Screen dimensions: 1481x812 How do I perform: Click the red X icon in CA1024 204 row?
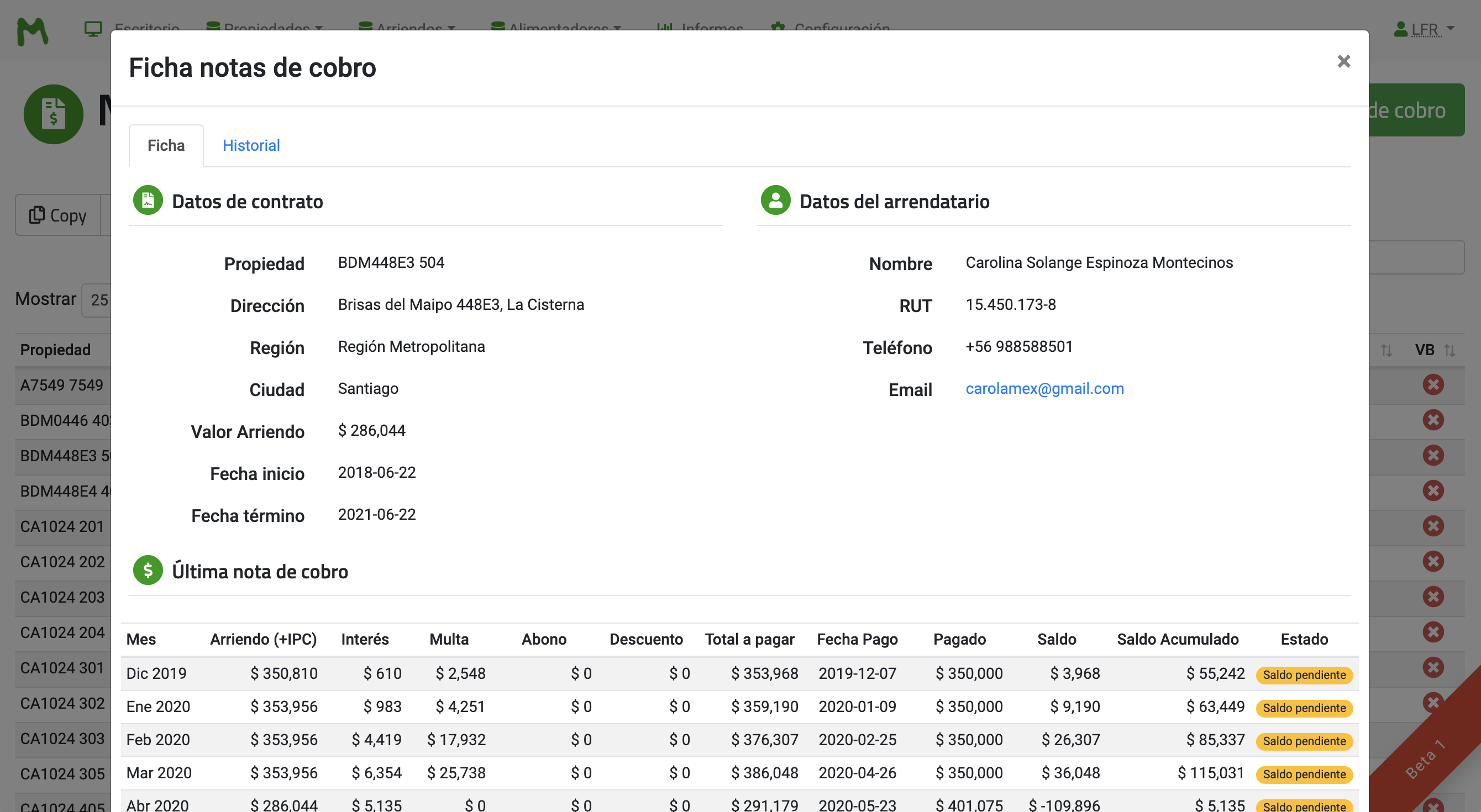tap(1433, 632)
